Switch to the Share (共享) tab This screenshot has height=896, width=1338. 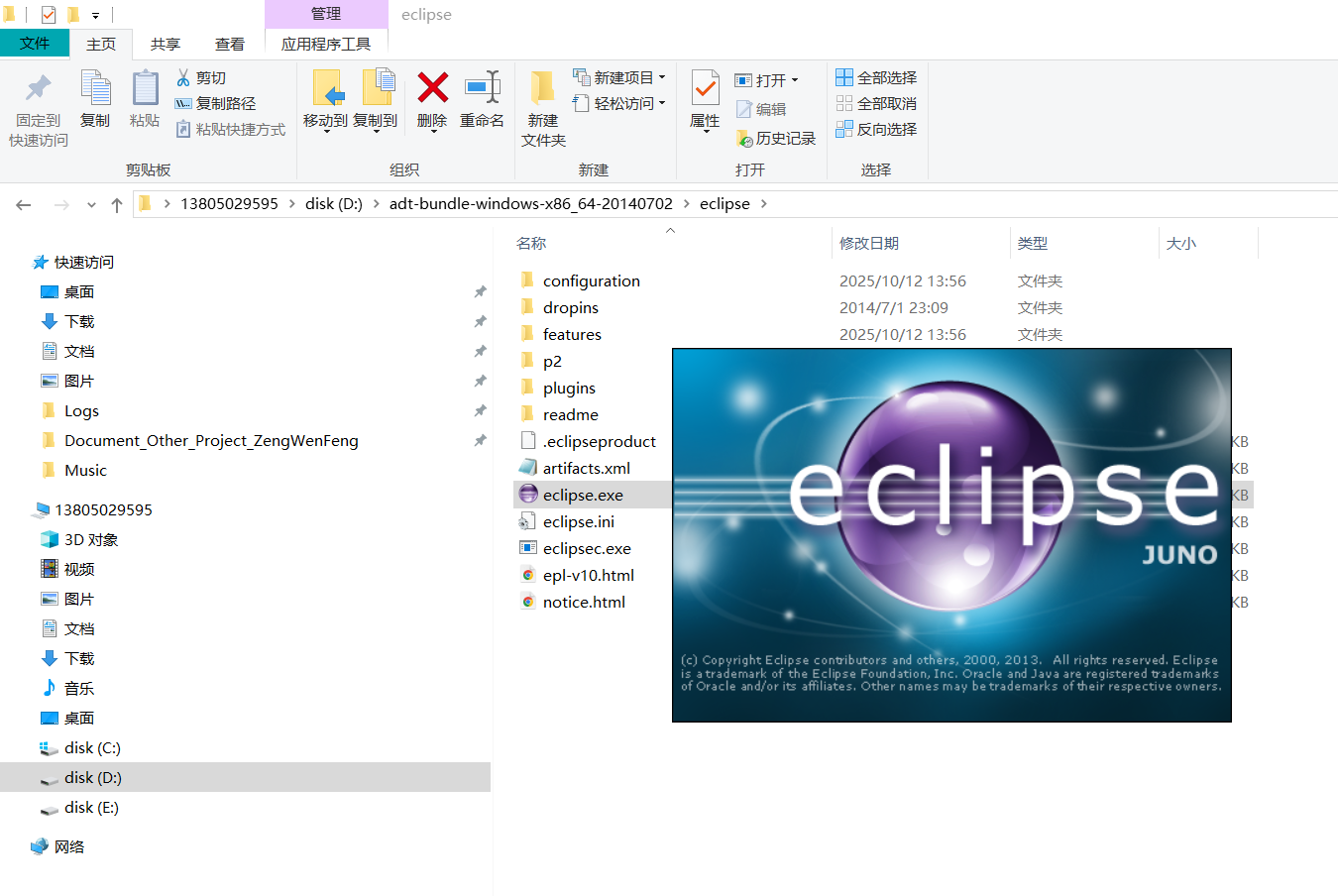pyautogui.click(x=166, y=44)
